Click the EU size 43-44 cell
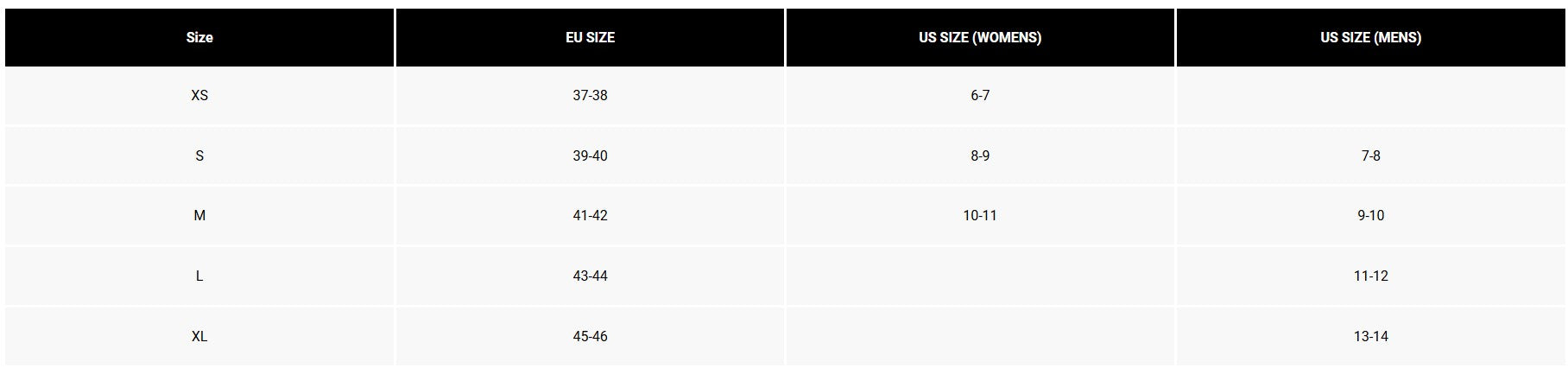The width and height of the screenshot is (1568, 368). pyautogui.click(x=590, y=276)
